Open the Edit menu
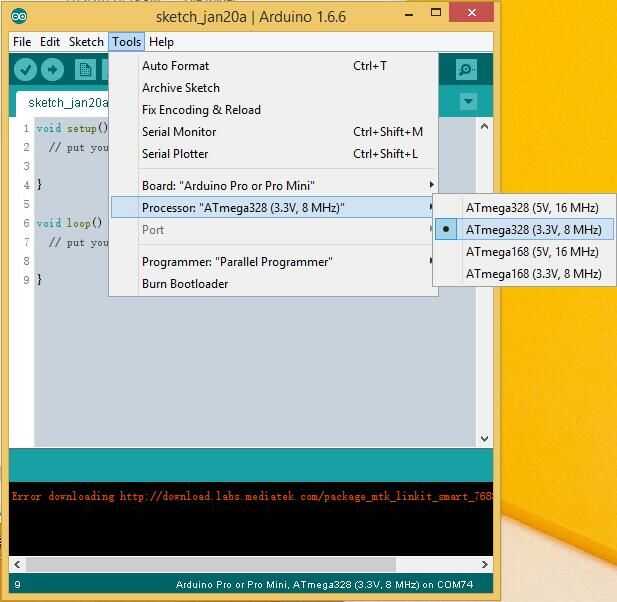Screen dimensions: 617x602 click(50, 42)
